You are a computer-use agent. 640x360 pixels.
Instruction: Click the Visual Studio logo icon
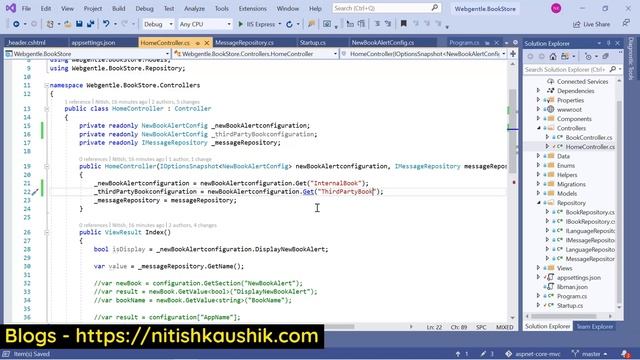(x=11, y=8)
